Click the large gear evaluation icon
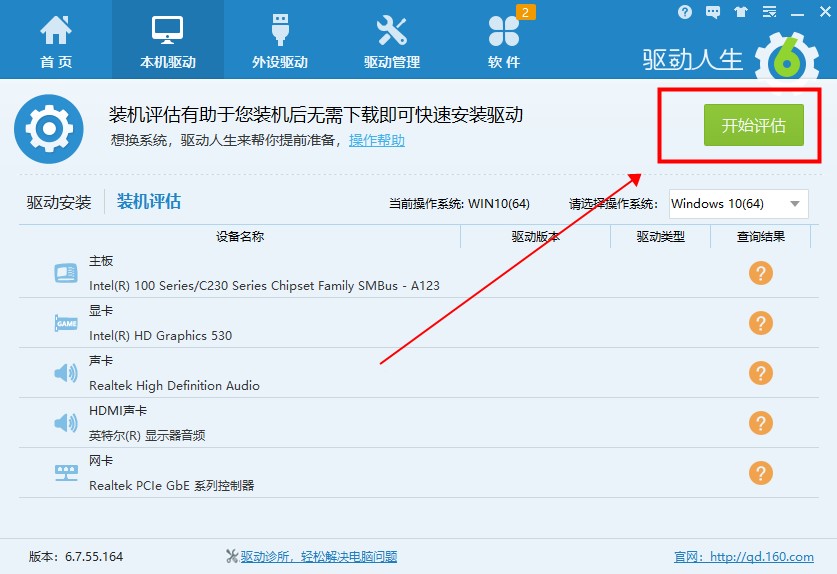The height and width of the screenshot is (574, 837). pyautogui.click(x=49, y=129)
